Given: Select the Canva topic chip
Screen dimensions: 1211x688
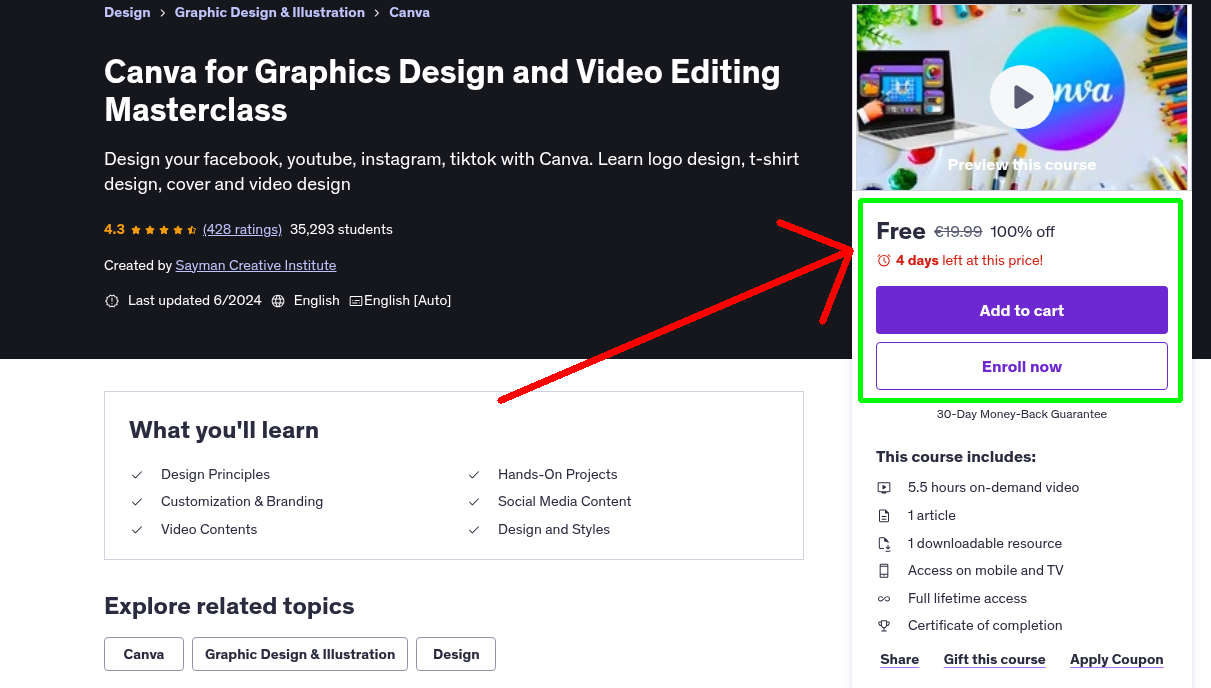Looking at the screenshot, I should [144, 654].
